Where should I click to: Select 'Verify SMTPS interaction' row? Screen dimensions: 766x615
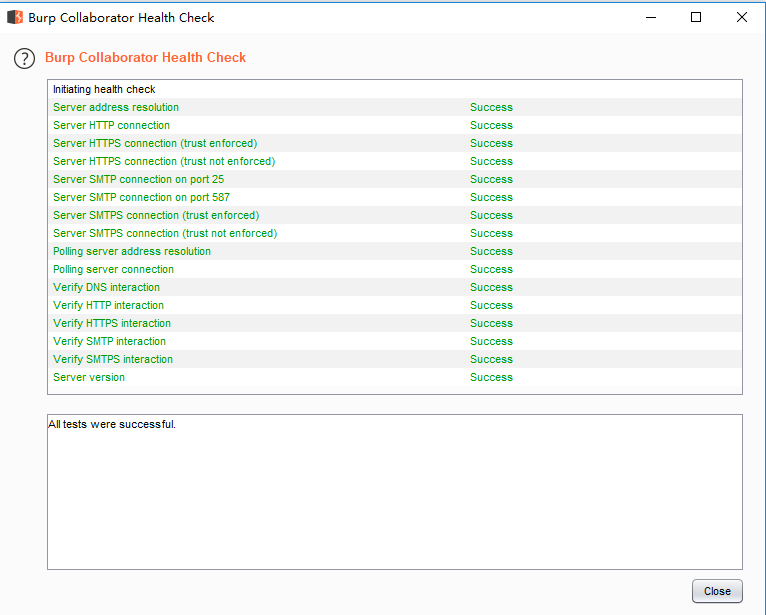pos(395,359)
